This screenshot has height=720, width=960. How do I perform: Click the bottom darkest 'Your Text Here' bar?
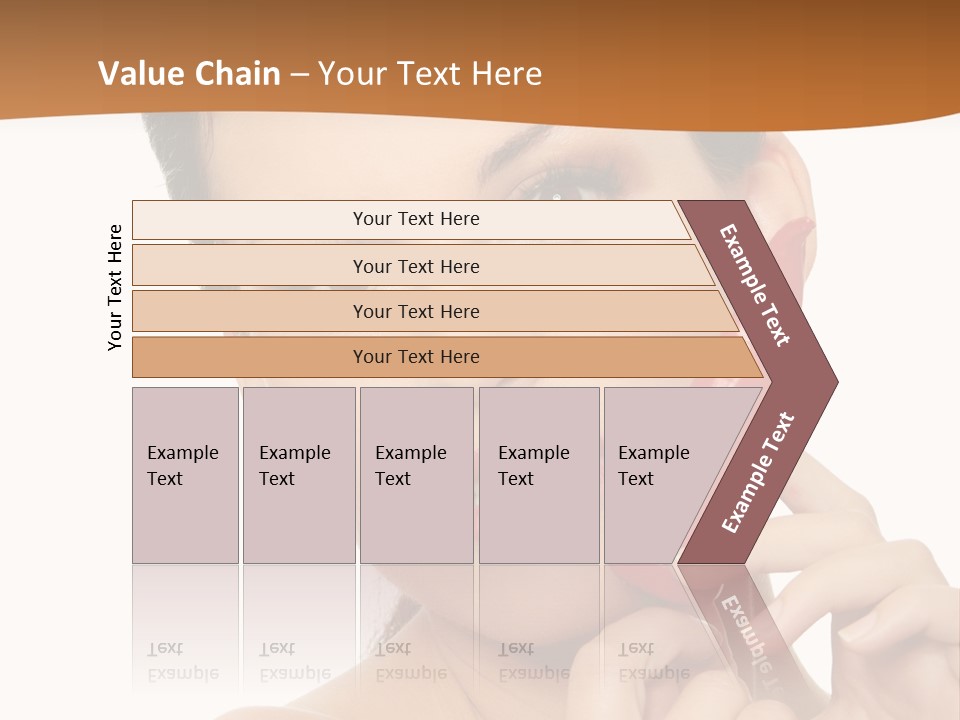pos(448,357)
